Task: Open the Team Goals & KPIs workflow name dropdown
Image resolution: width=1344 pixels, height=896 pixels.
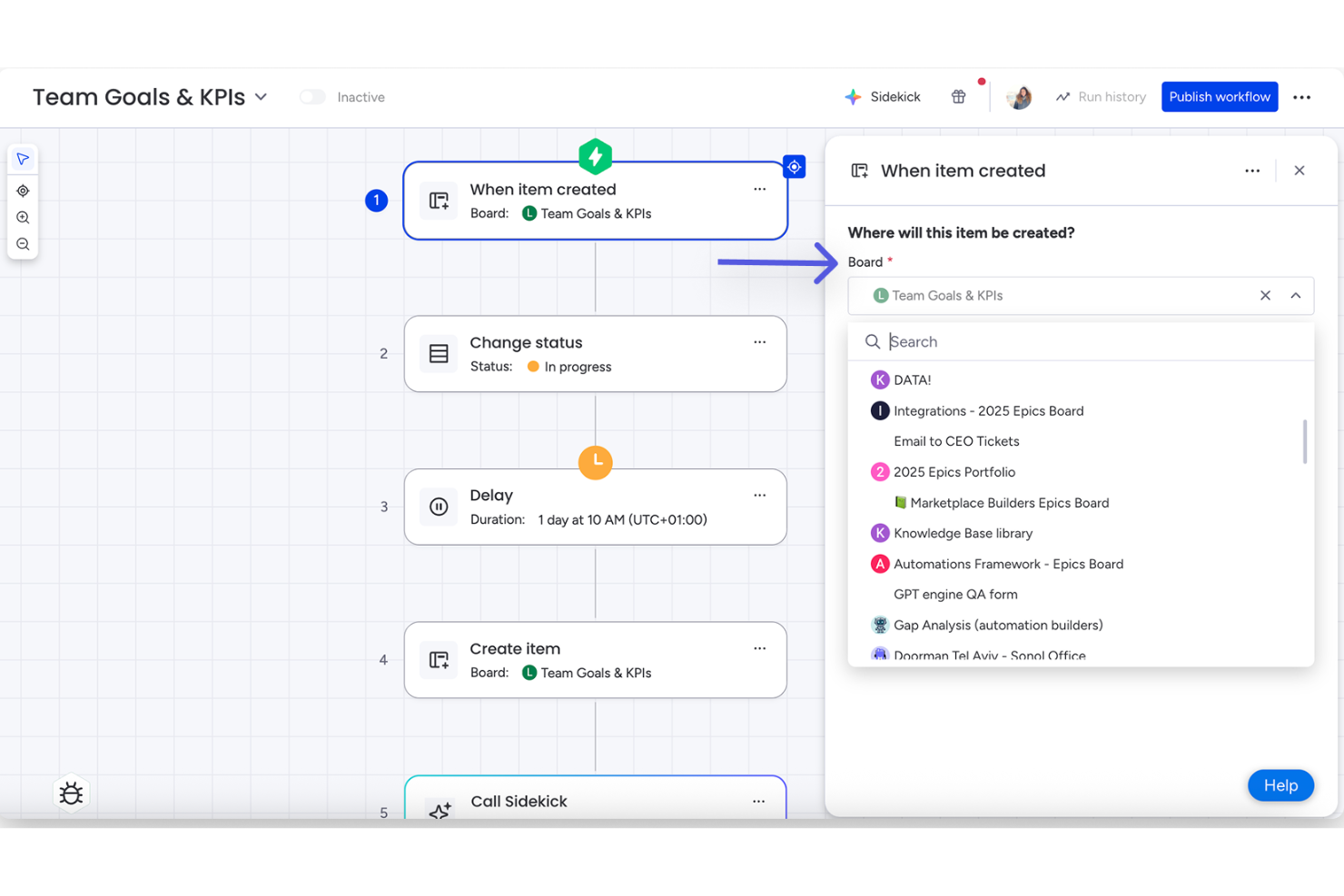Action: [262, 96]
